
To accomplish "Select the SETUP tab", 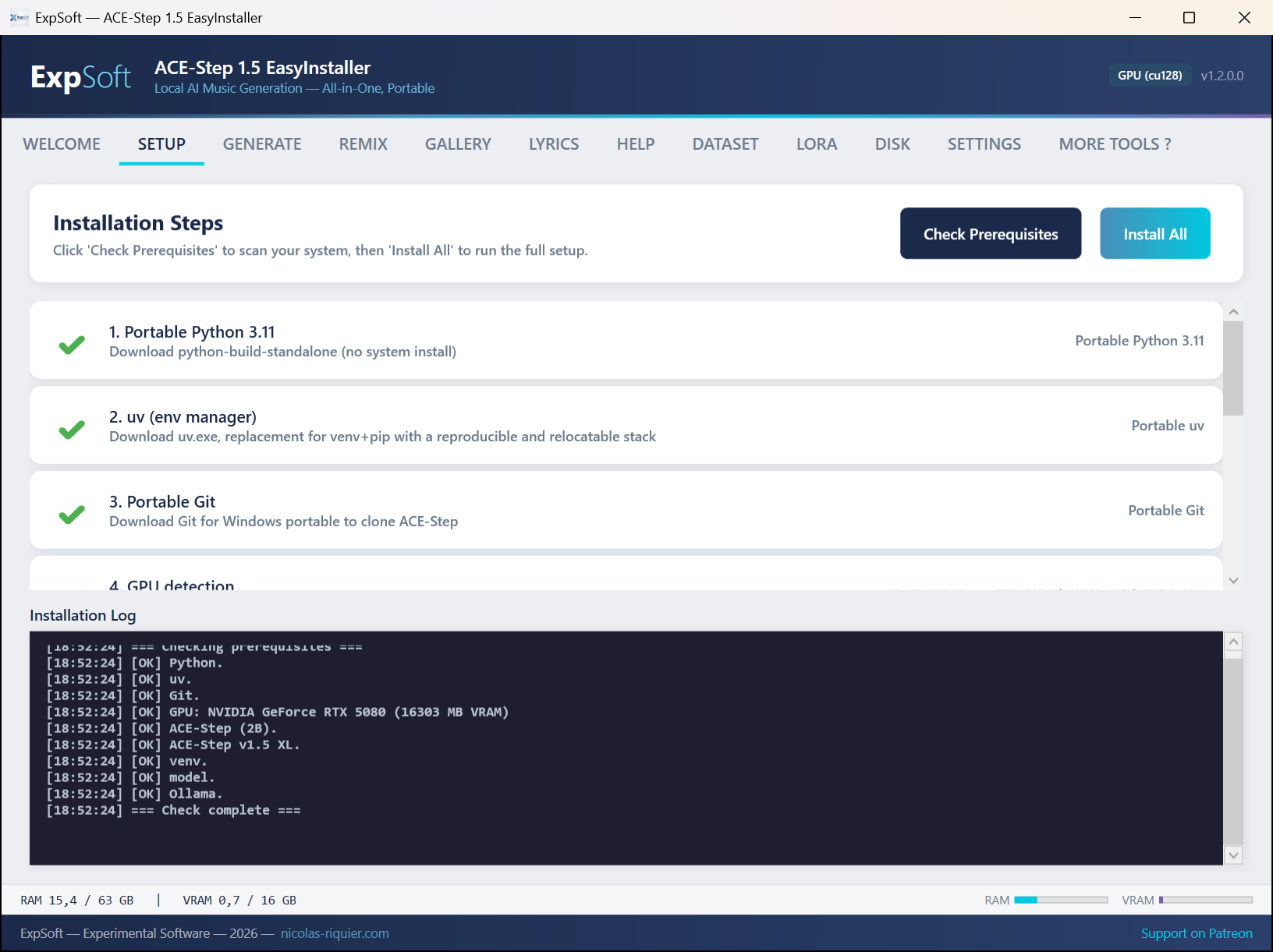I will [161, 144].
